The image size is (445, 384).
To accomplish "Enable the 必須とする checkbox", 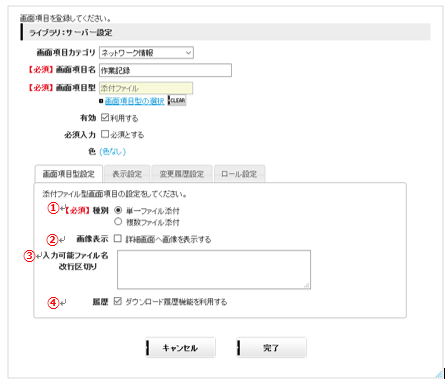I will coord(105,134).
